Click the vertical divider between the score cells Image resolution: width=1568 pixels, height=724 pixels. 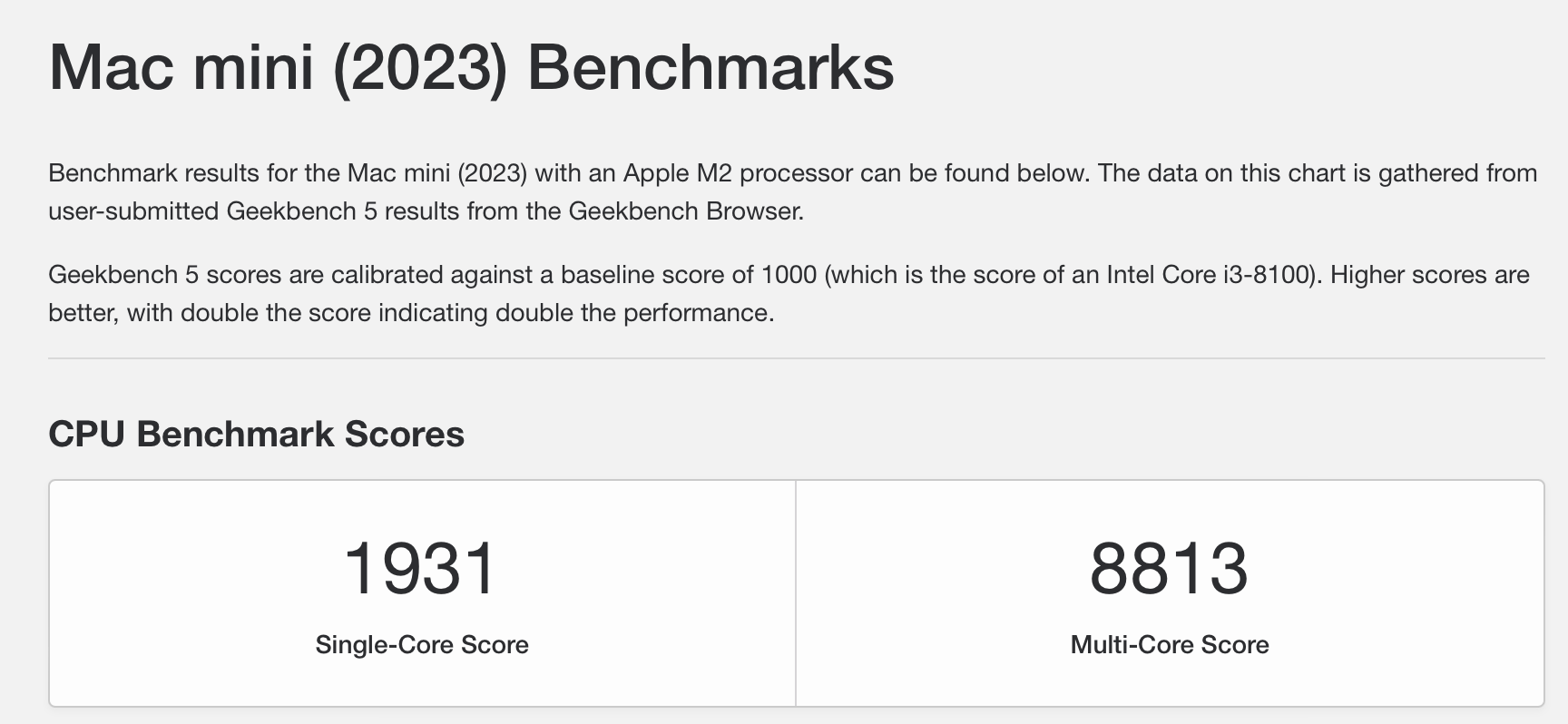coord(796,593)
